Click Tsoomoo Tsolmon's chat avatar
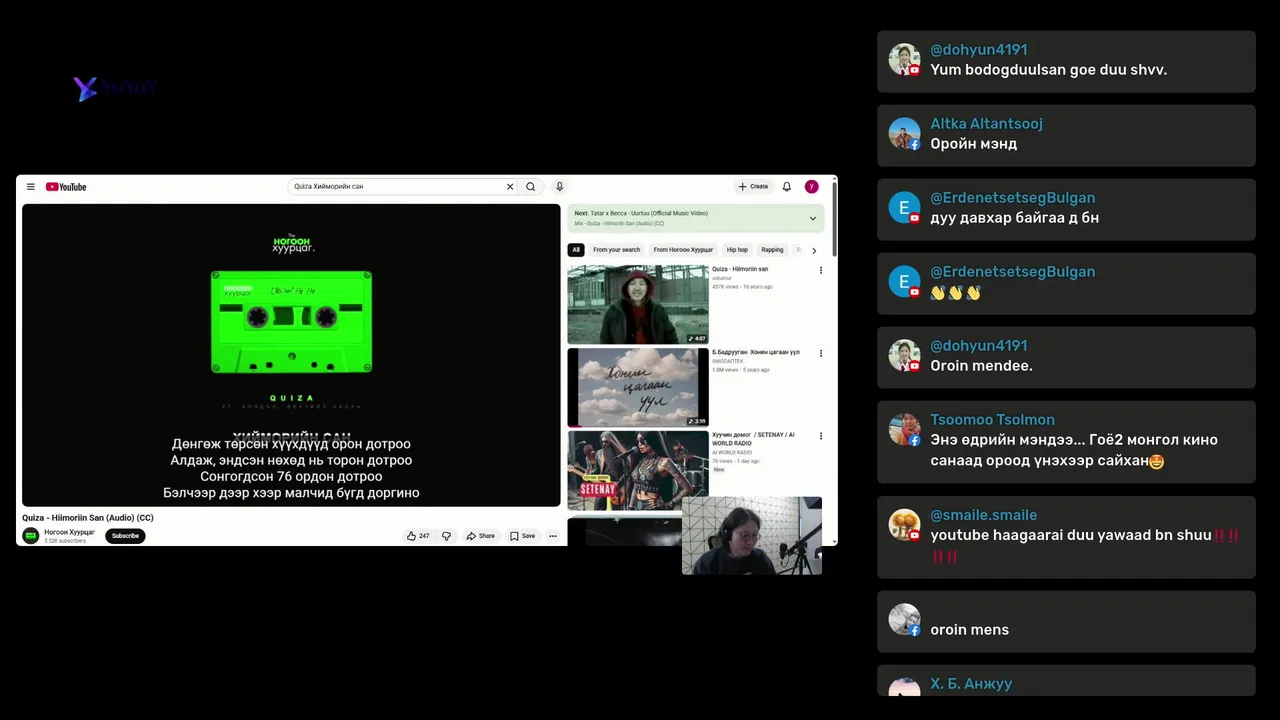 [x=904, y=430]
